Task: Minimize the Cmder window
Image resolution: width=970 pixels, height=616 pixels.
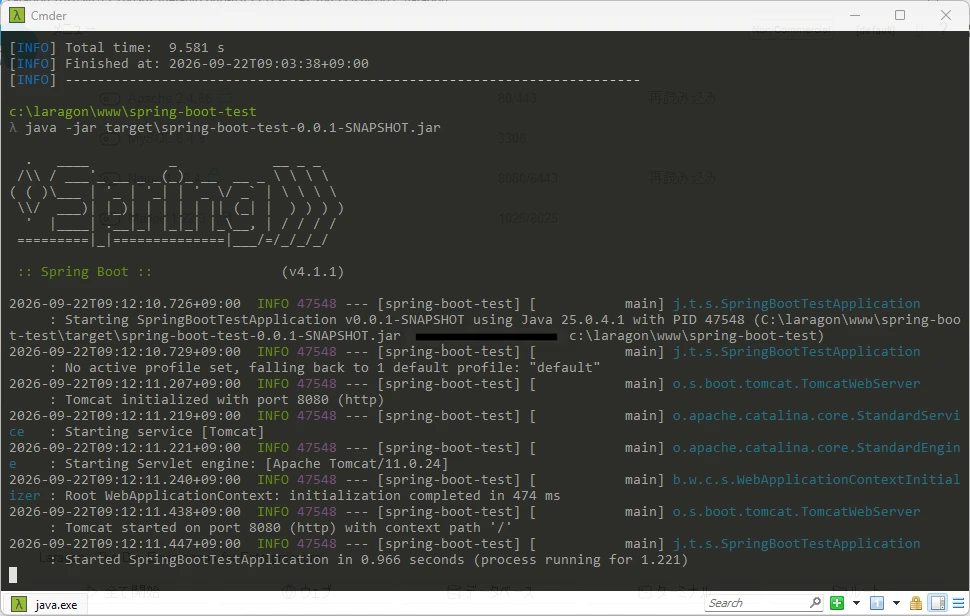Action: click(x=855, y=15)
